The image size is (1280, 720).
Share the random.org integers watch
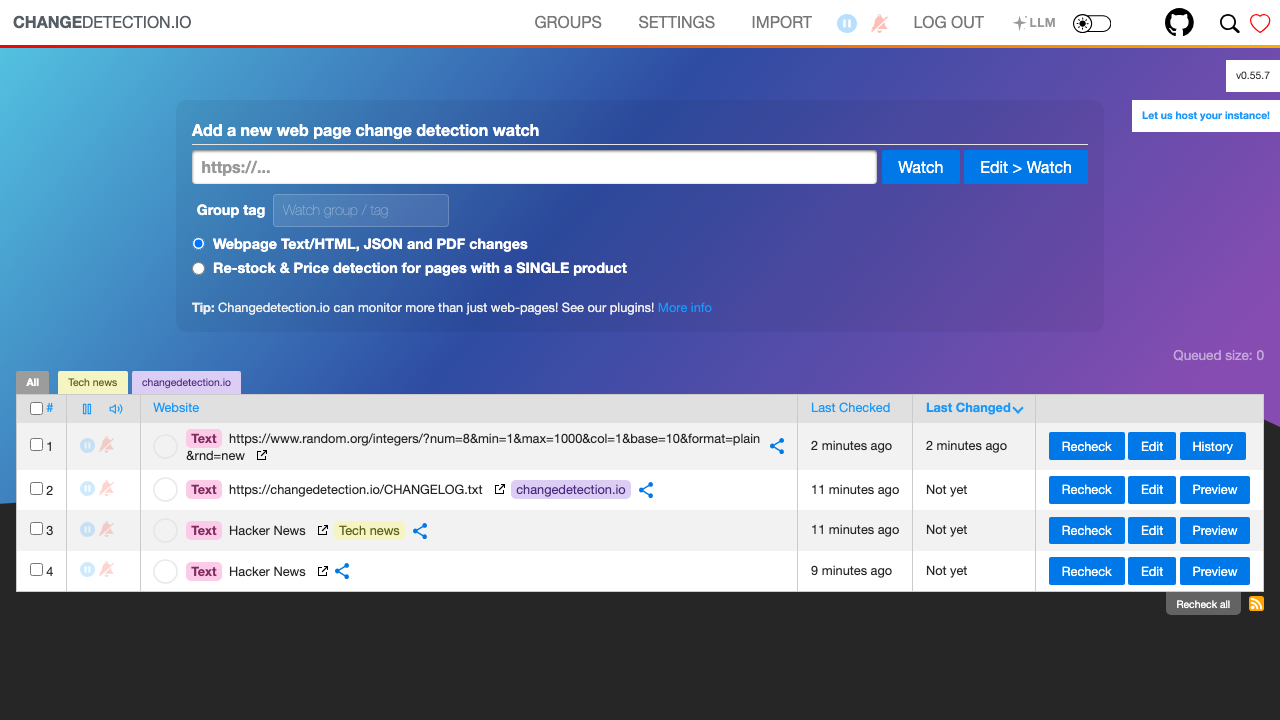[777, 447]
